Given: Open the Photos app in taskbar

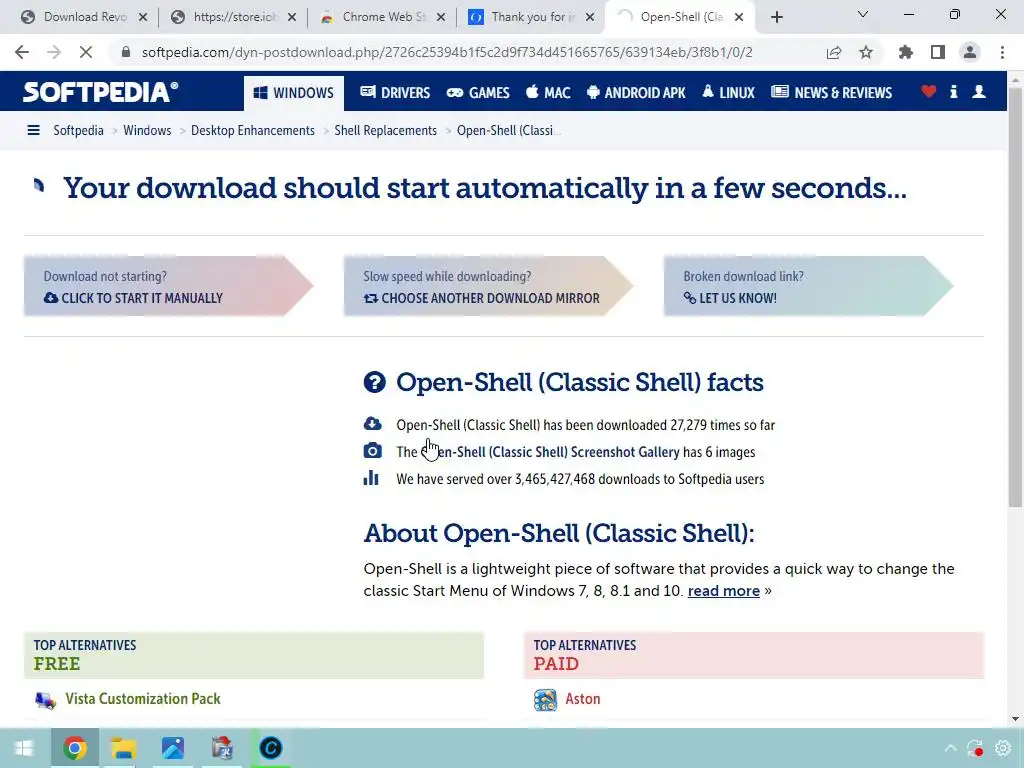Looking at the screenshot, I should point(173,748).
